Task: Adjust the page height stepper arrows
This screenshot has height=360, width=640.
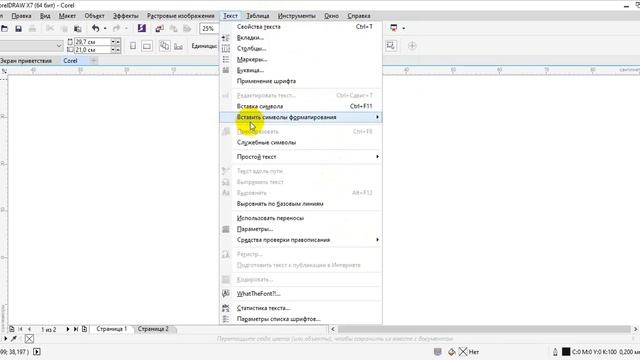Action: pos(116,49)
